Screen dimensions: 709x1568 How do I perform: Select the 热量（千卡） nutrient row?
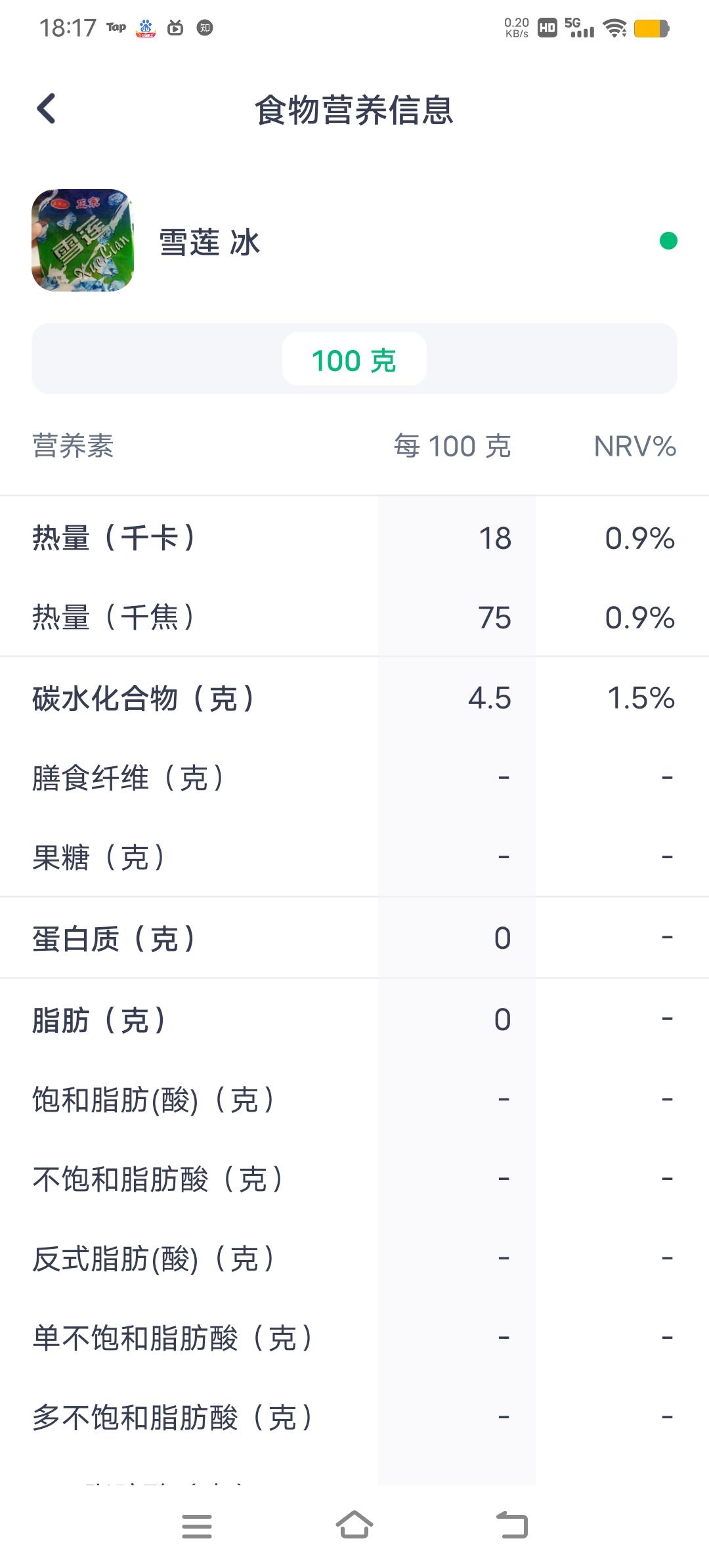point(354,538)
